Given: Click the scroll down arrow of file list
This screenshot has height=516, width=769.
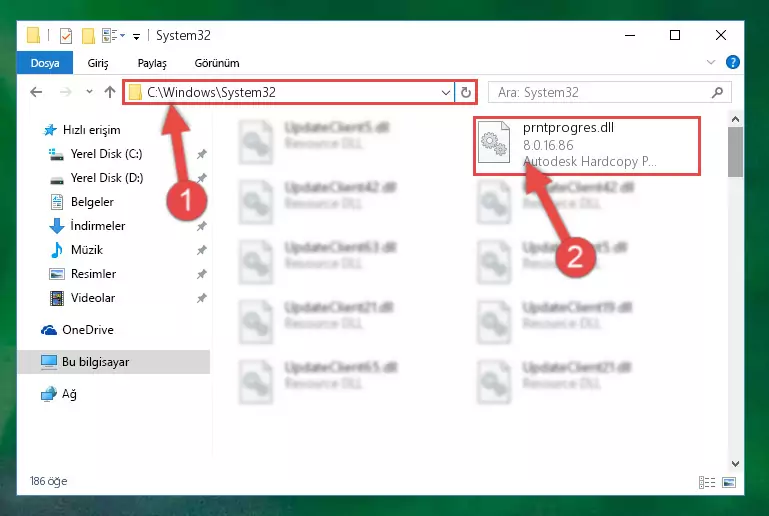Looking at the screenshot, I should [735, 464].
